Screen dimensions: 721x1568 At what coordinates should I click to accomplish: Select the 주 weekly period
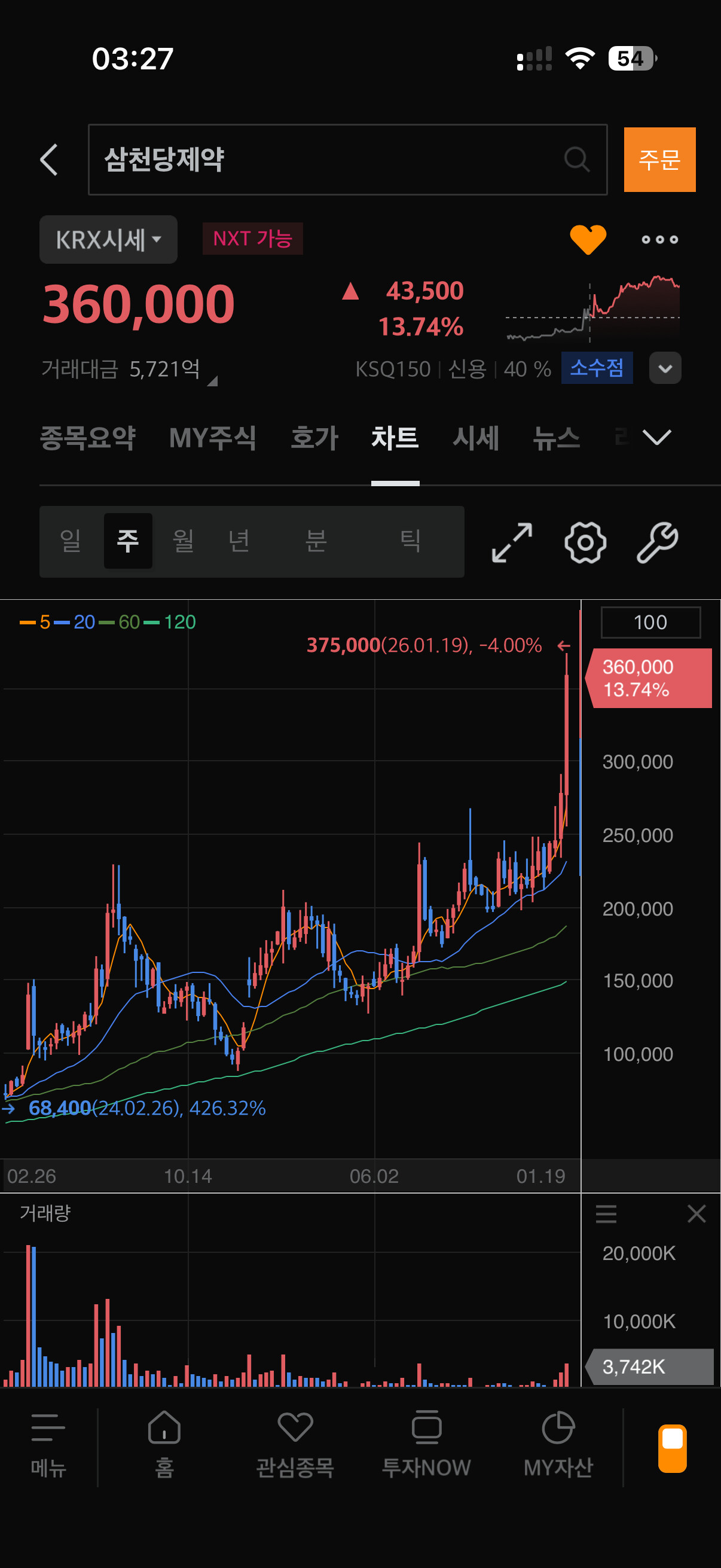128,541
